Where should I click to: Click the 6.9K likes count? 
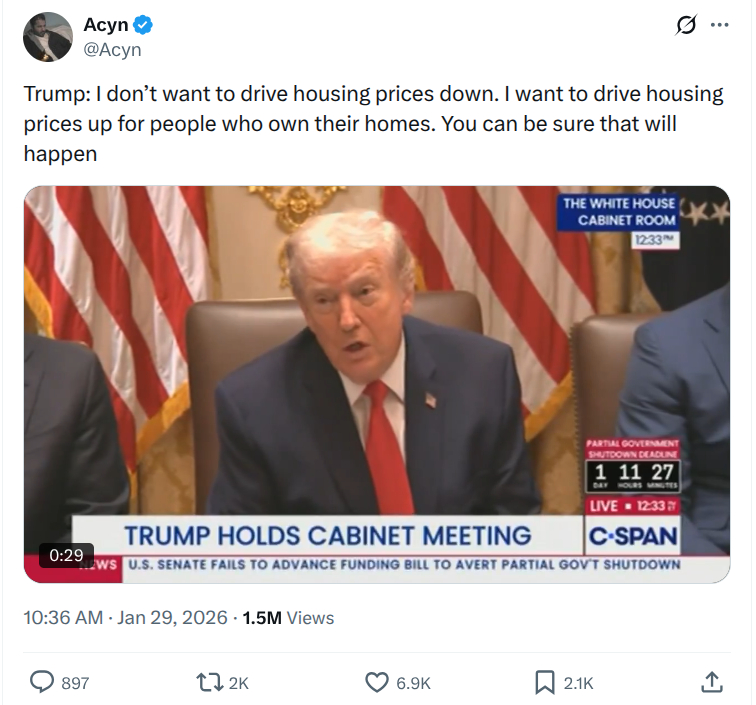[x=413, y=683]
